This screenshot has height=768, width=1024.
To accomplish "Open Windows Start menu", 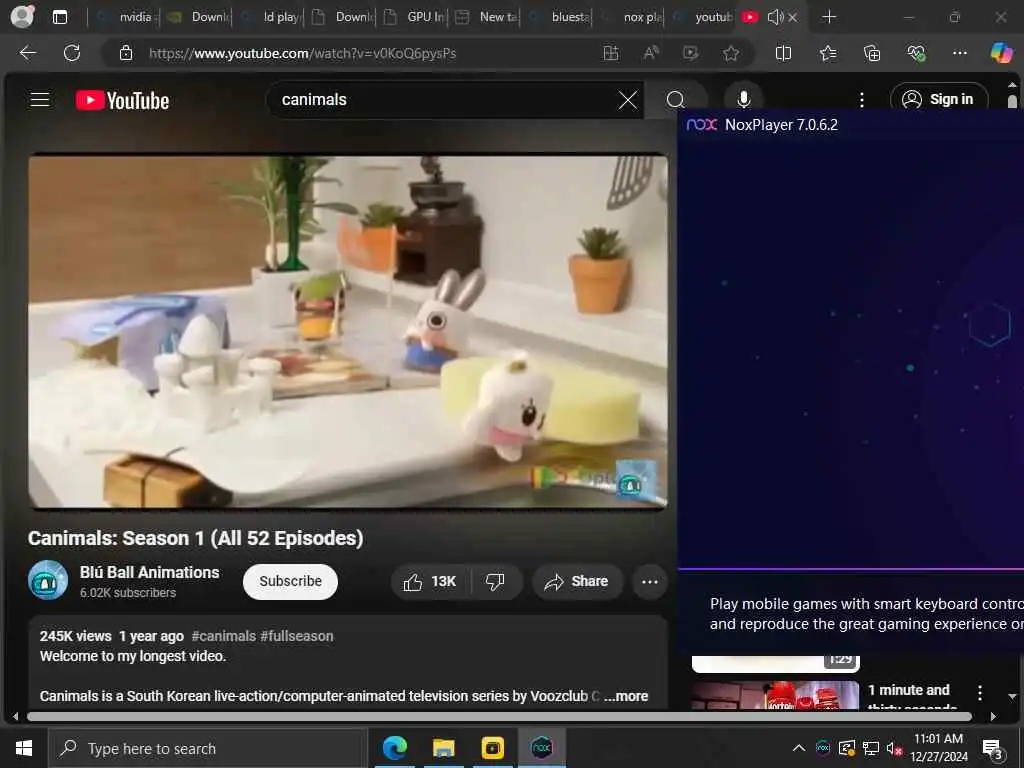I will coord(24,748).
